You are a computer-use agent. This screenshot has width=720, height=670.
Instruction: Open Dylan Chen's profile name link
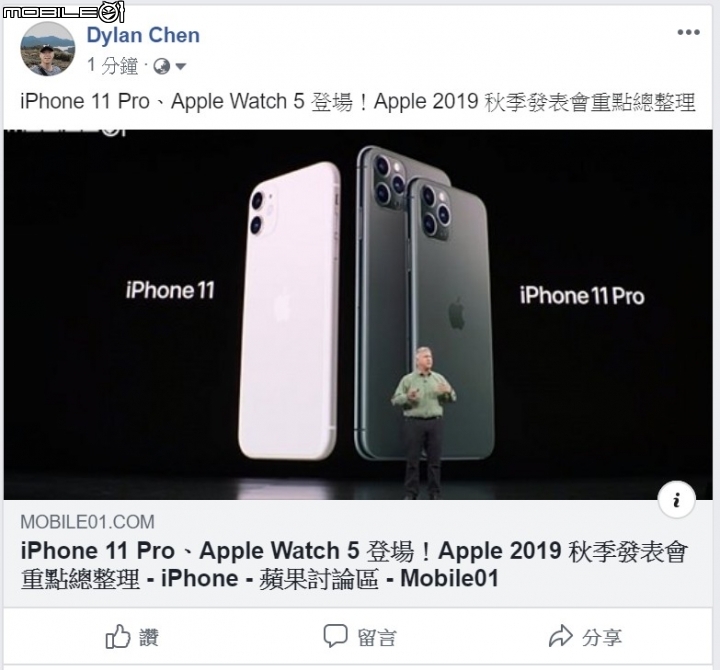143,35
